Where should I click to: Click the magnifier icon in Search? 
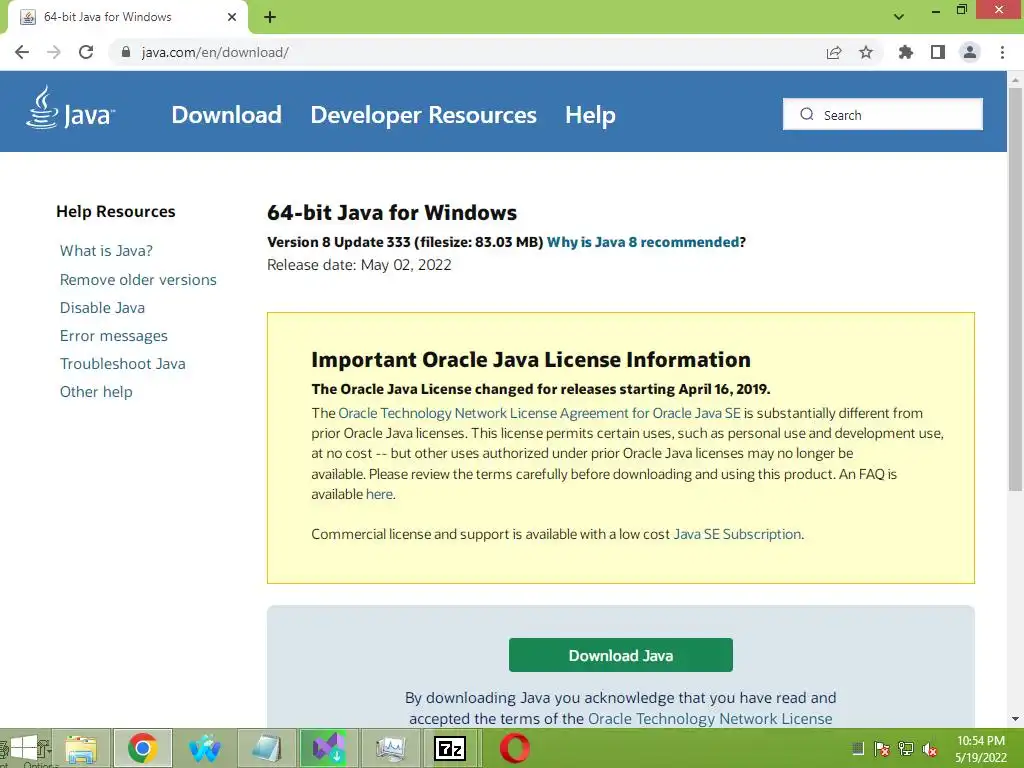click(807, 114)
